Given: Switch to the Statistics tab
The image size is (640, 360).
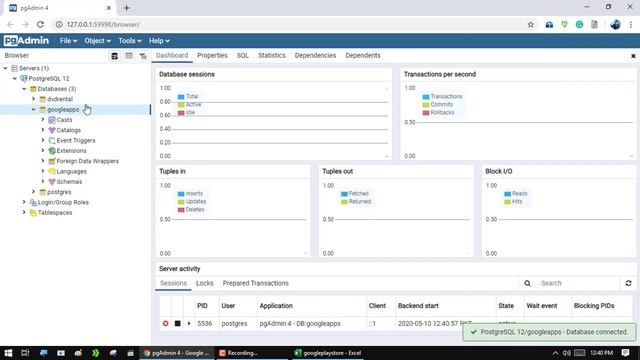Looking at the screenshot, I should (271, 56).
